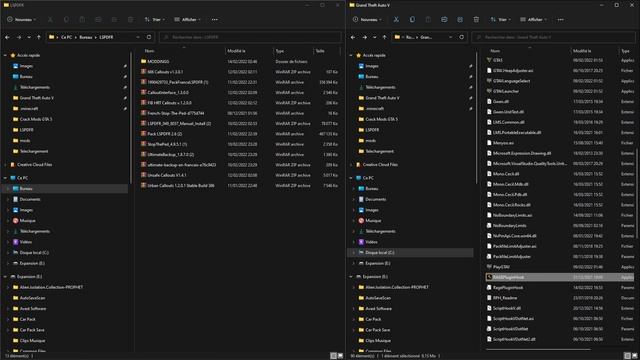Image resolution: width=640 pixels, height=360 pixels.
Task: Open address bar history dropdown in LSPDFR window
Action: pyautogui.click(x=138, y=37)
